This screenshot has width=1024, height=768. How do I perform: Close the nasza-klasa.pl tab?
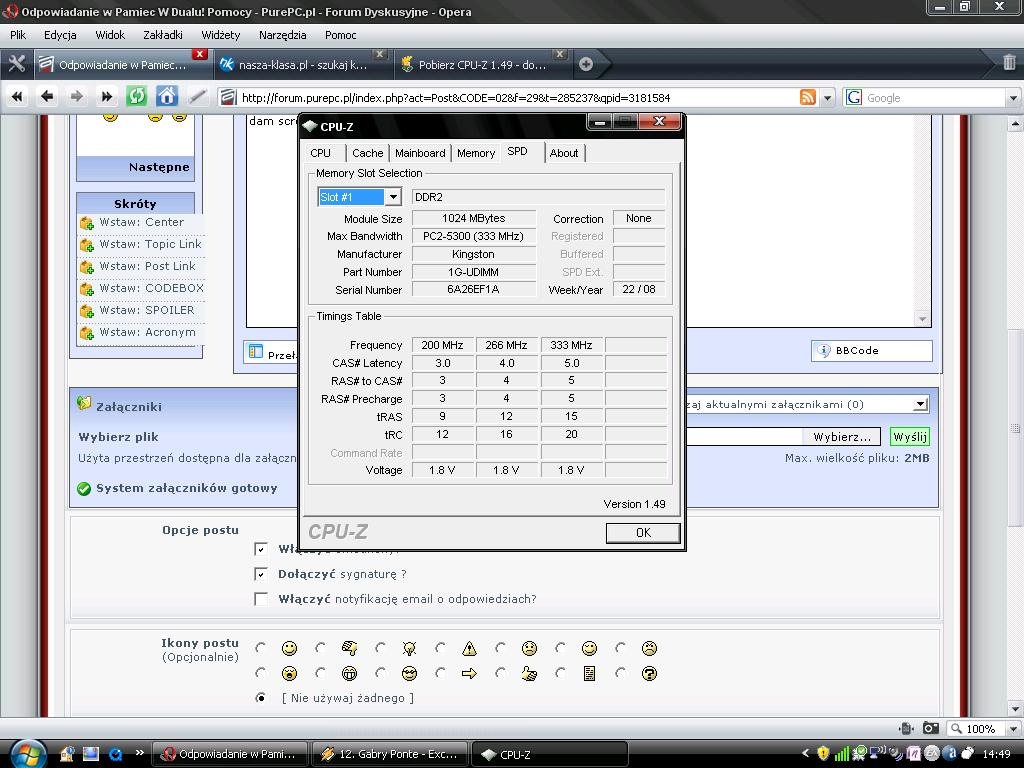[379, 54]
